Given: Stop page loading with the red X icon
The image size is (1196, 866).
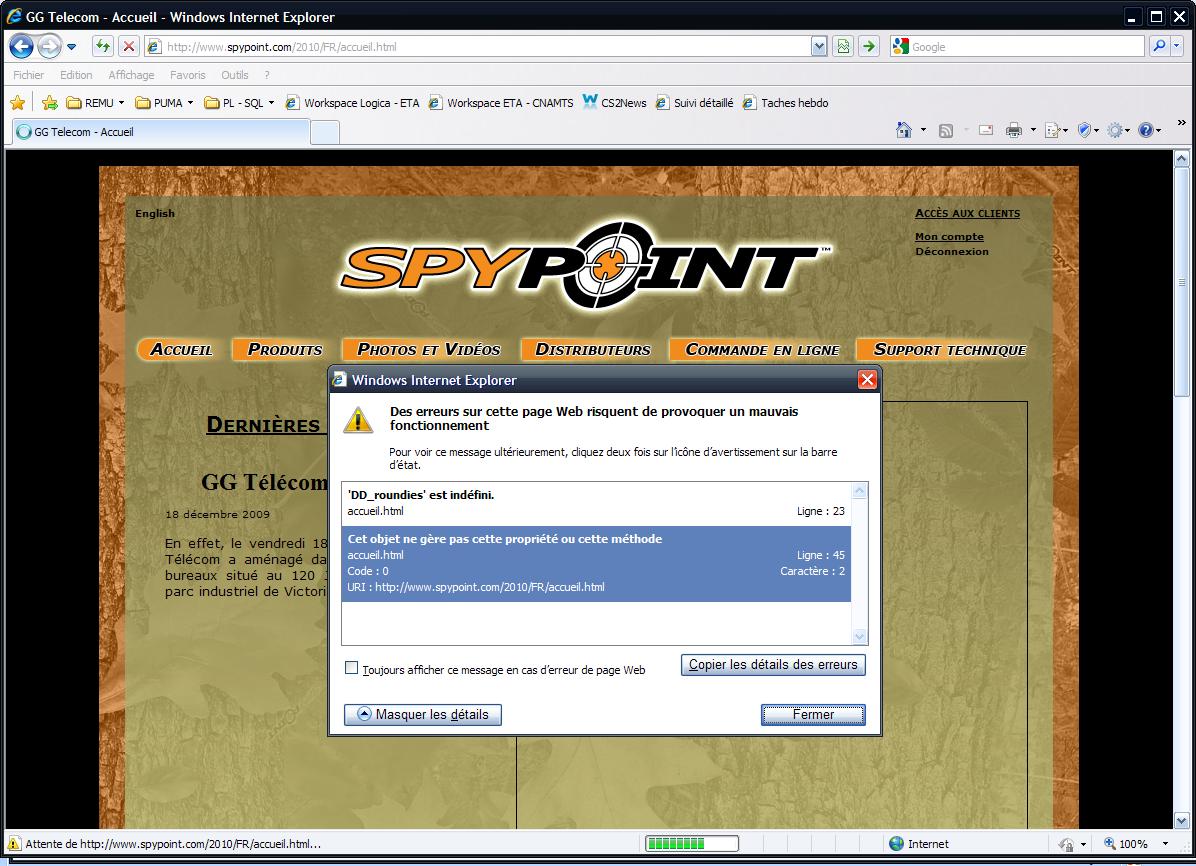Looking at the screenshot, I should [x=129, y=47].
